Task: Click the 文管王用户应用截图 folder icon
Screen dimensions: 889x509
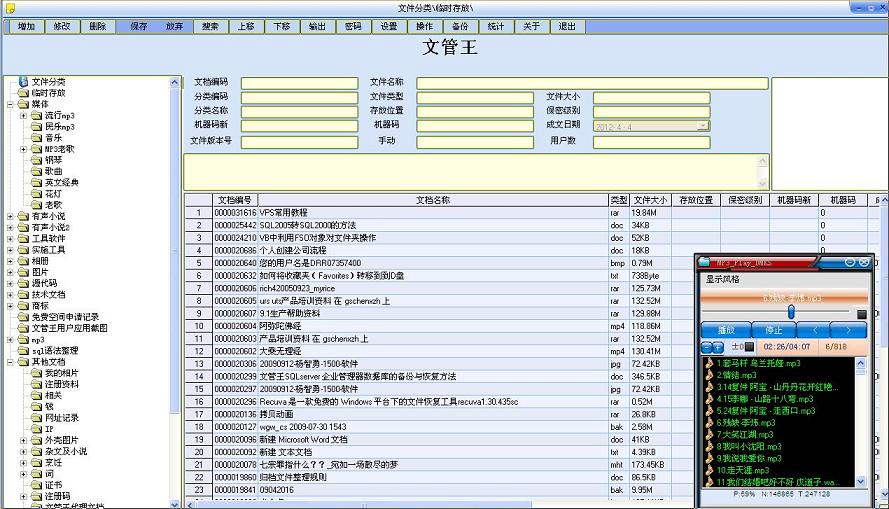Action: (23, 328)
